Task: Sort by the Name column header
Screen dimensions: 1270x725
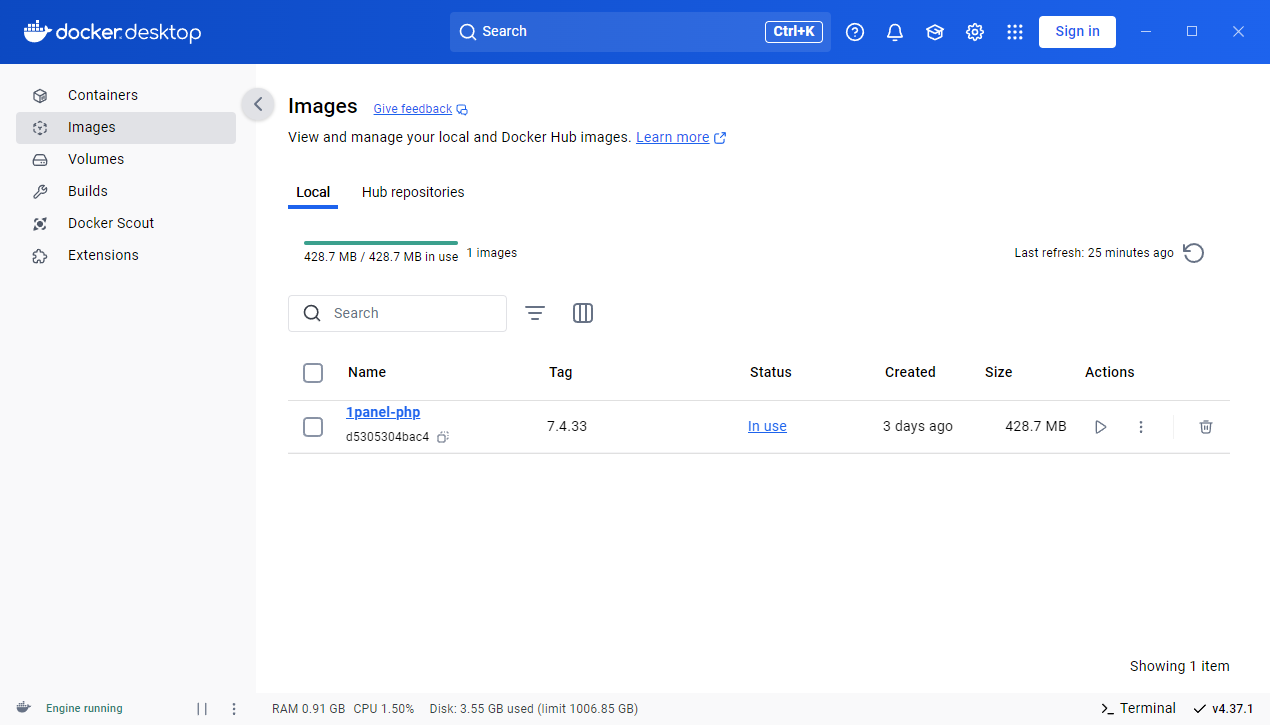Action: point(367,373)
